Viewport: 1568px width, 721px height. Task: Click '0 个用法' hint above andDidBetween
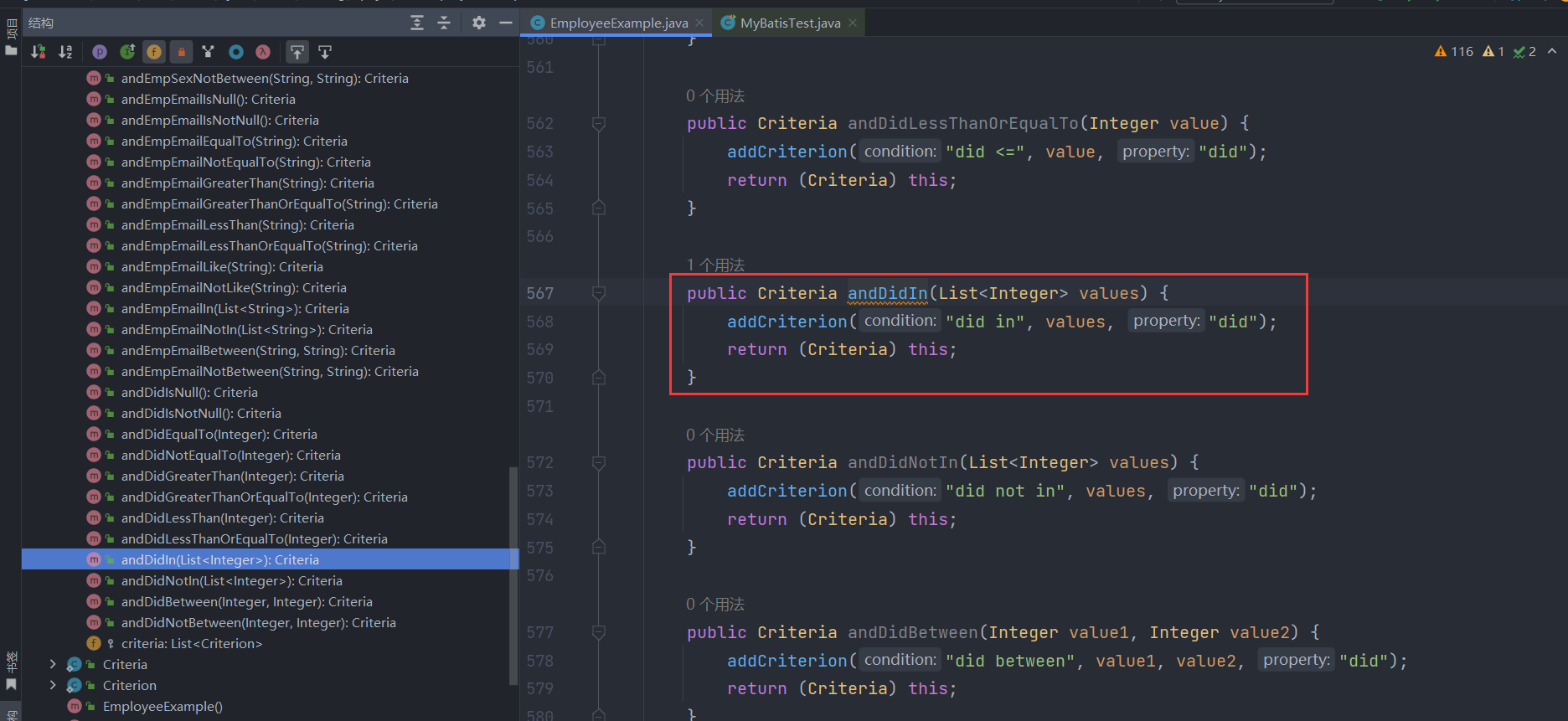(x=715, y=604)
